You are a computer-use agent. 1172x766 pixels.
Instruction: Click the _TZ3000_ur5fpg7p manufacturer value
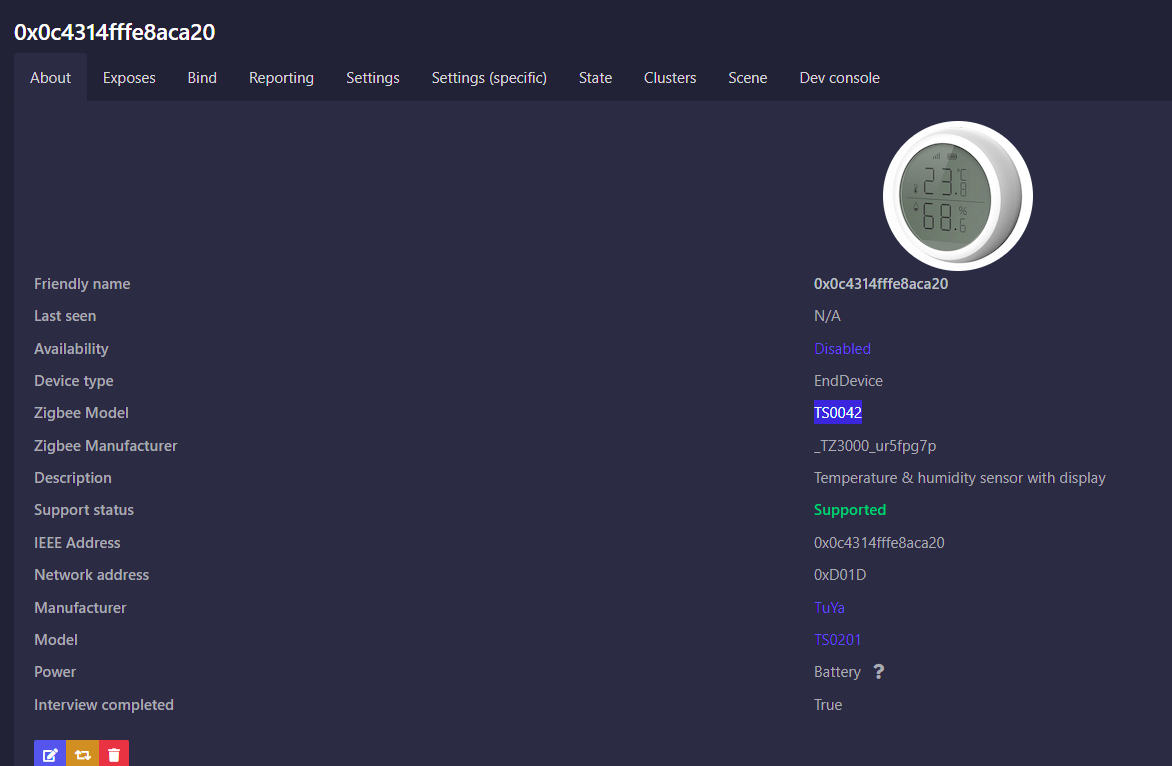click(875, 445)
